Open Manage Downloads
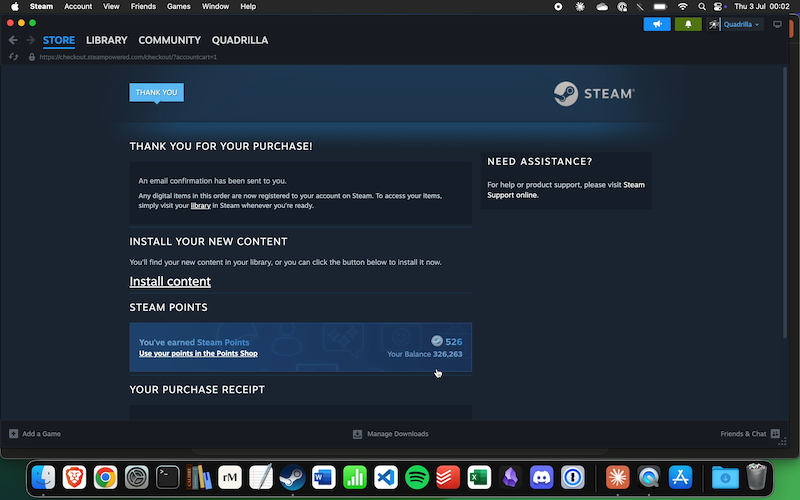 click(x=391, y=434)
